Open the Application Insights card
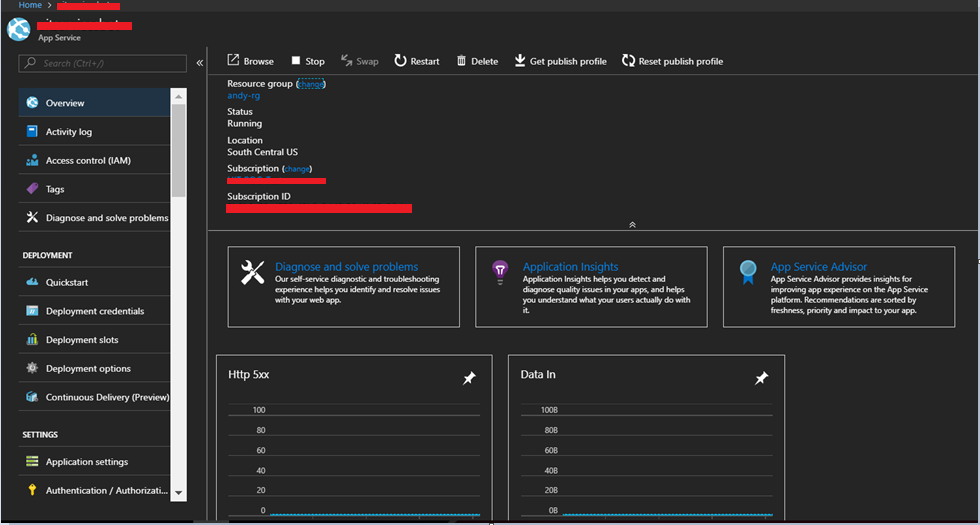 tap(591, 286)
